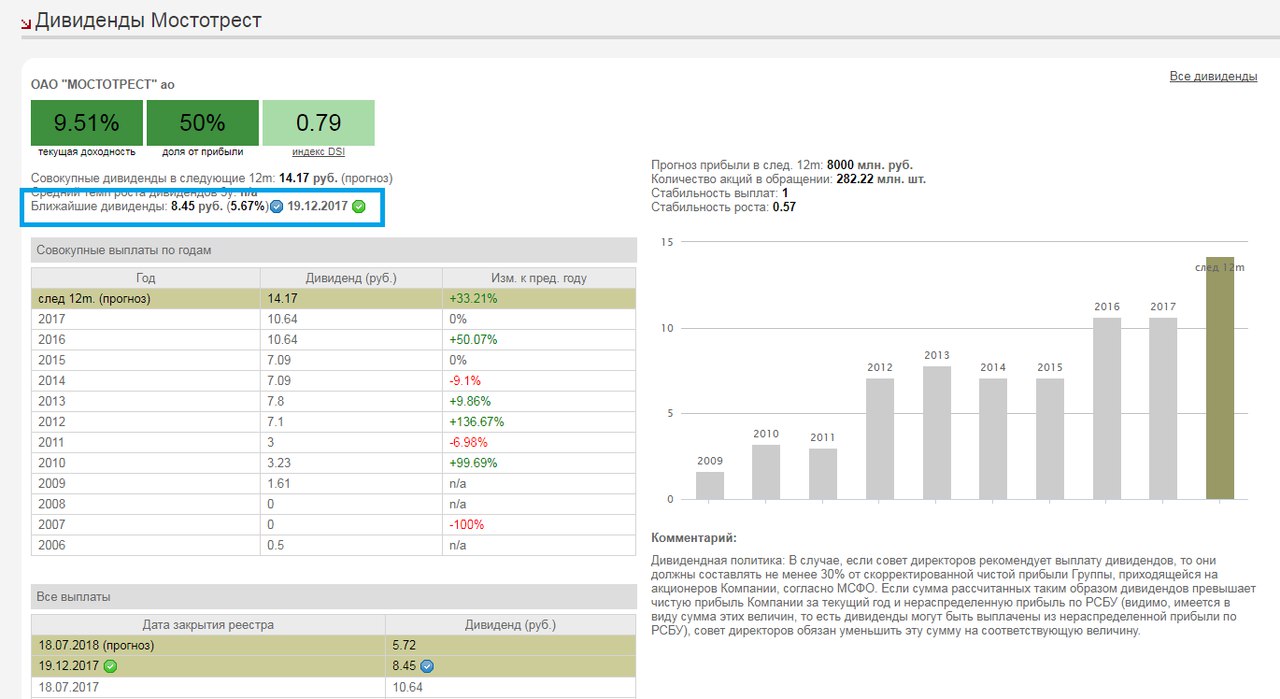Click the red arrow icon beside the page title
This screenshot has height=699, width=1280.
(x=26, y=22)
